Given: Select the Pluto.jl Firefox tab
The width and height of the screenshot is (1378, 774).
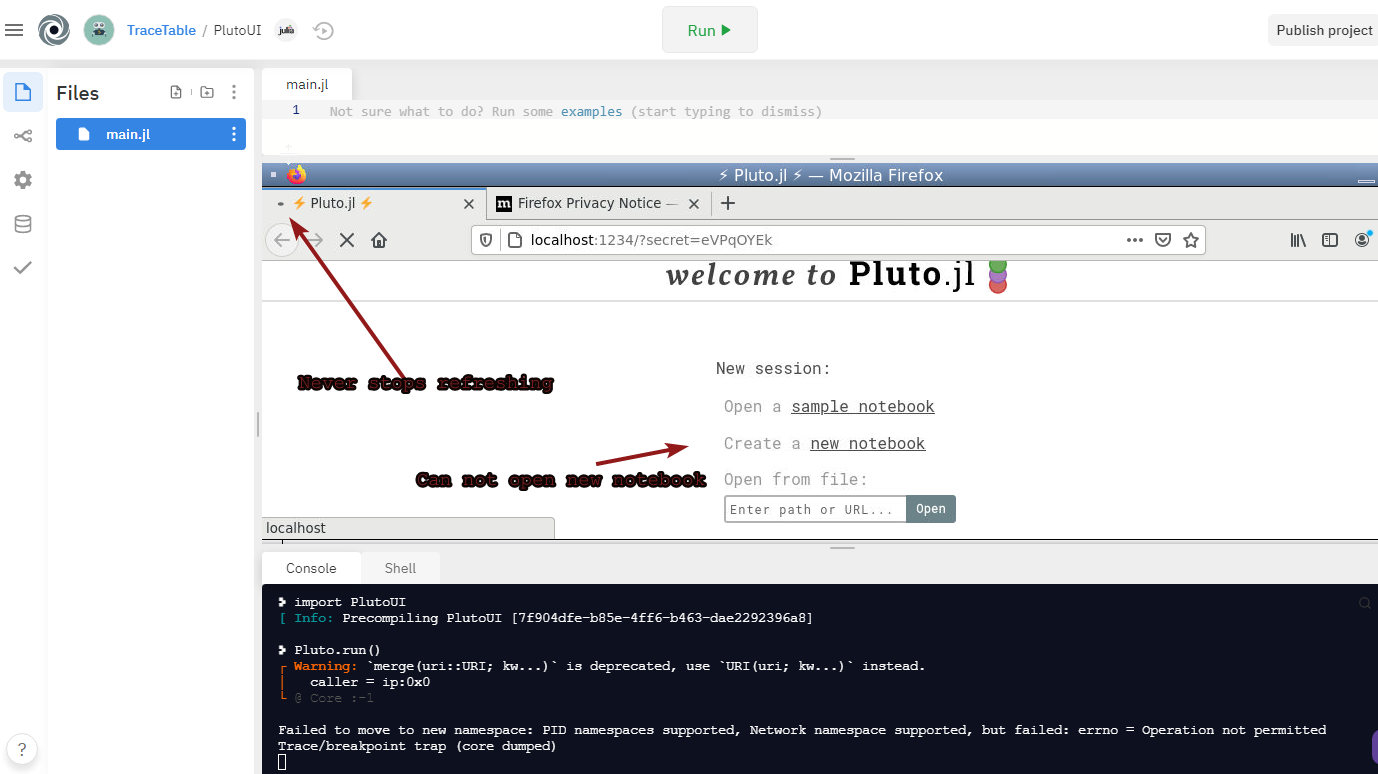Looking at the screenshot, I should 374,203.
